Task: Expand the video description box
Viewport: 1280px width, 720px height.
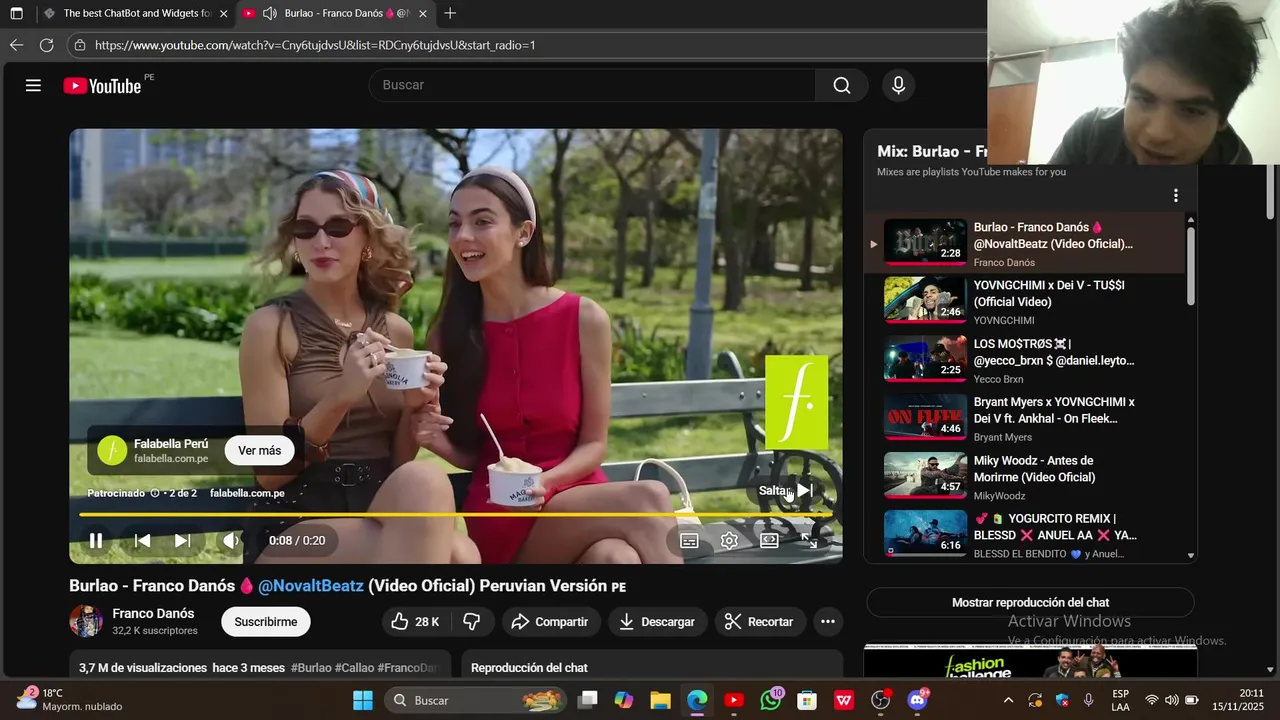Action: click(x=260, y=666)
